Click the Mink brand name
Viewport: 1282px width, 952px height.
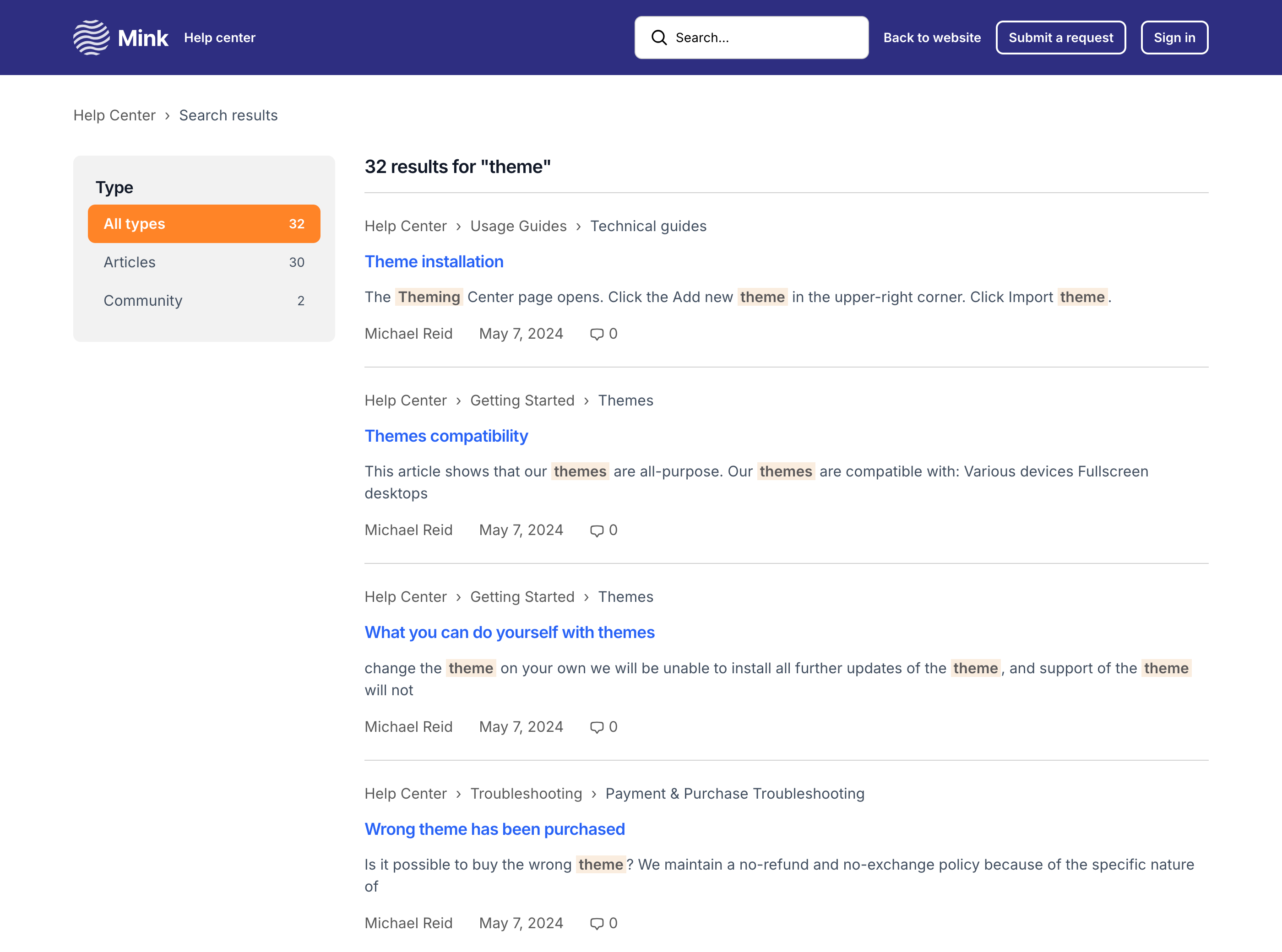[143, 38]
